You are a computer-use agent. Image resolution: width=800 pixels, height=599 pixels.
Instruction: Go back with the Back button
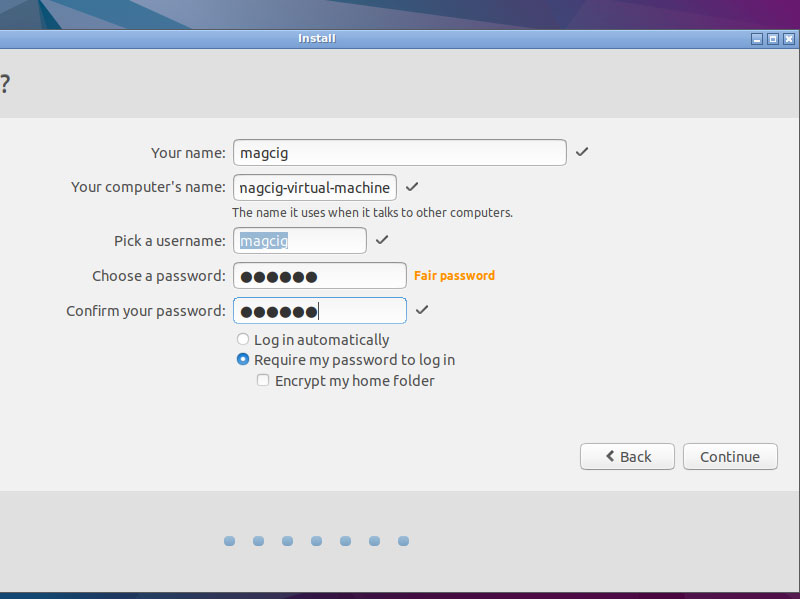pos(627,457)
